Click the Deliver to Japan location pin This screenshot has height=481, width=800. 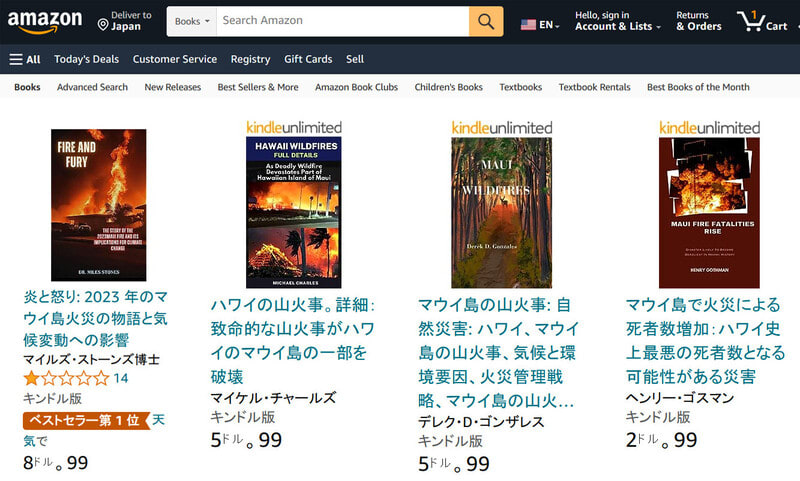click(x=103, y=24)
